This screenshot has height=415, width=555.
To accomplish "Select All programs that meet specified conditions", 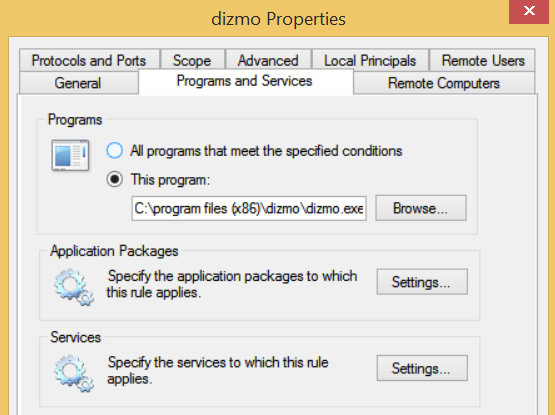I will [x=115, y=150].
